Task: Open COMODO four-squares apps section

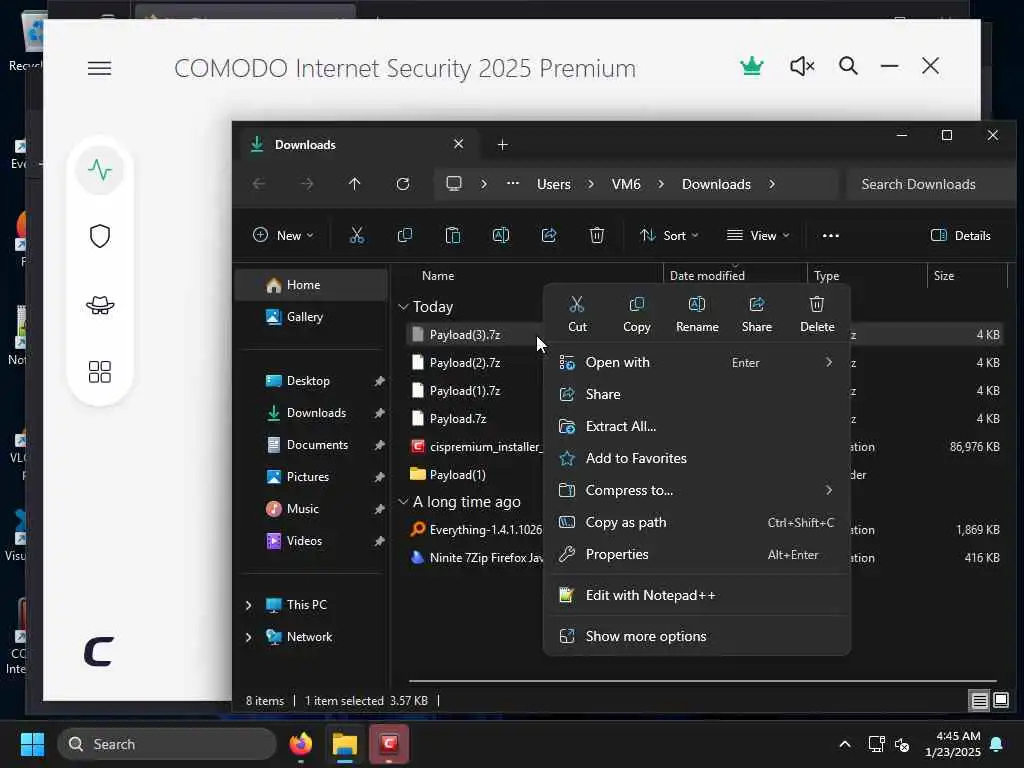Action: (x=100, y=372)
